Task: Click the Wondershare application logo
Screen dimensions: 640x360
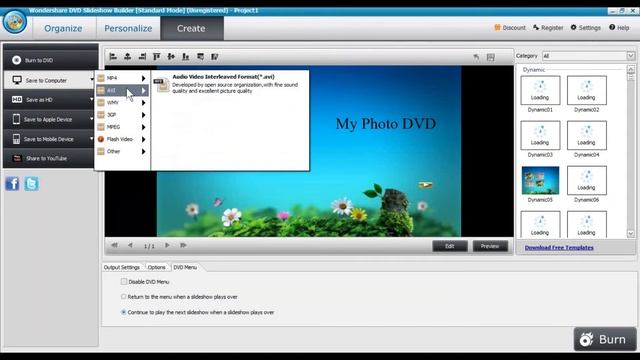Action: [15, 21]
